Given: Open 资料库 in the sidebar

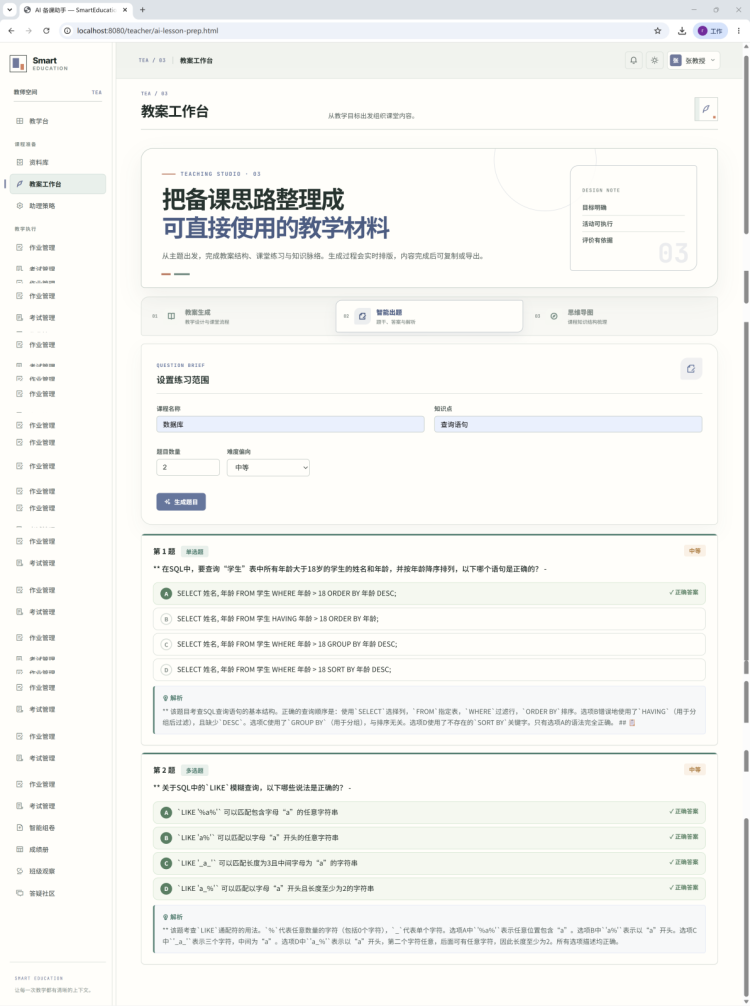Looking at the screenshot, I should 58,162.
